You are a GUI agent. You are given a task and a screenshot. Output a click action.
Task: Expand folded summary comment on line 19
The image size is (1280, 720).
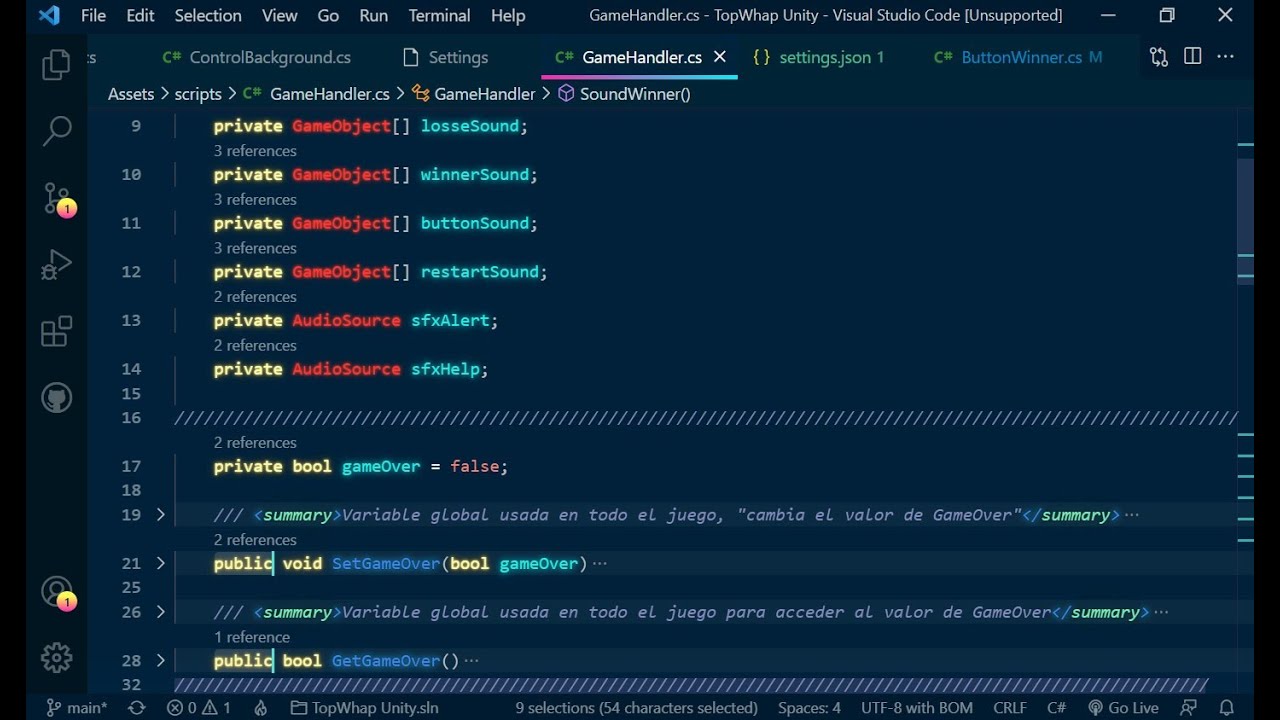pos(160,515)
